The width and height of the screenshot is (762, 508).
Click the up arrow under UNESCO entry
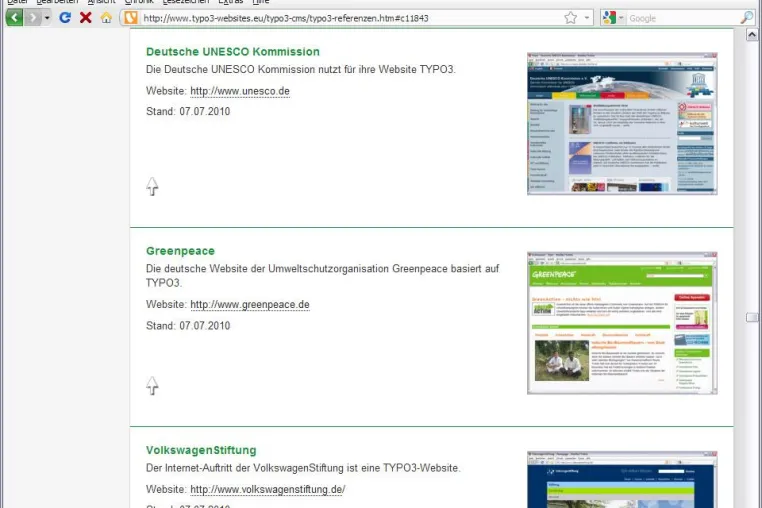[152, 187]
